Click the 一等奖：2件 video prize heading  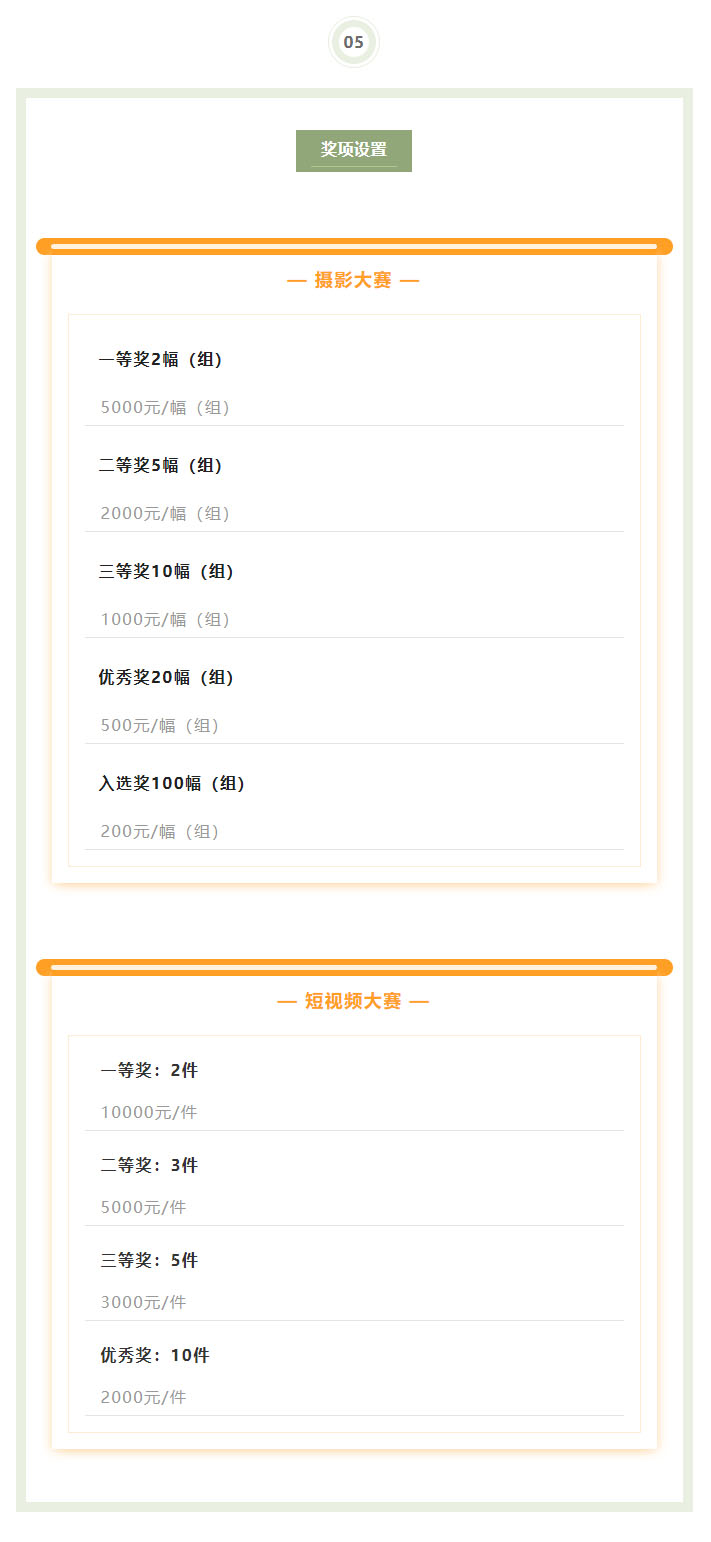pos(149,1071)
